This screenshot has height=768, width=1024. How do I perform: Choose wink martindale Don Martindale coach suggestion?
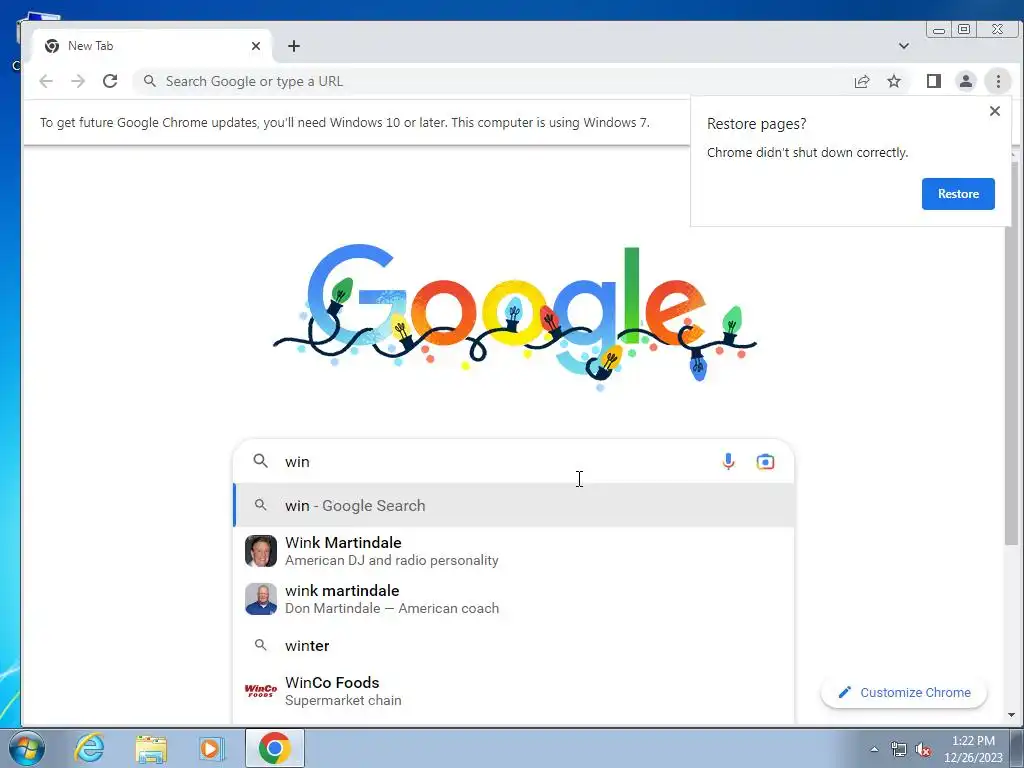click(514, 599)
